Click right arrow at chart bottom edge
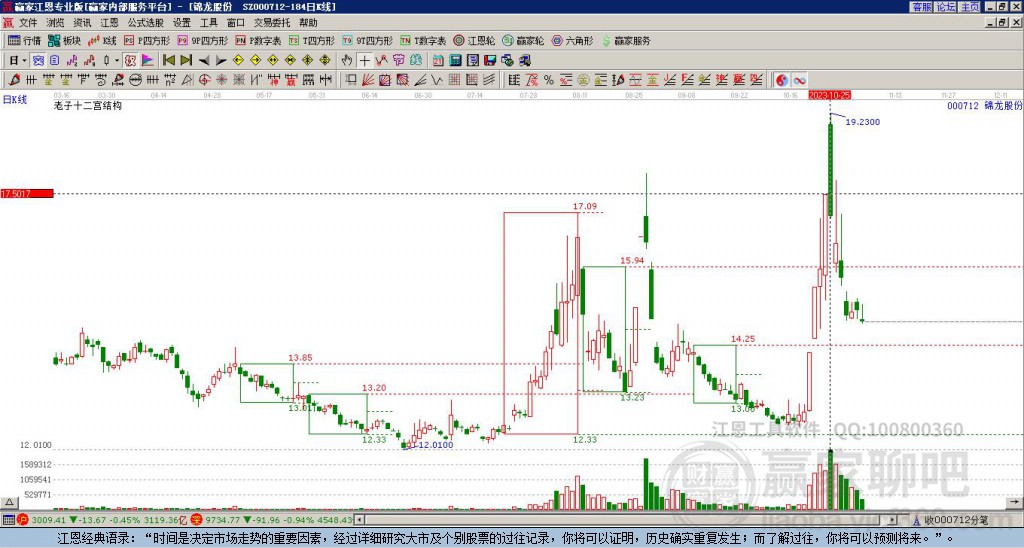The width and height of the screenshot is (1024, 548). [1014, 502]
